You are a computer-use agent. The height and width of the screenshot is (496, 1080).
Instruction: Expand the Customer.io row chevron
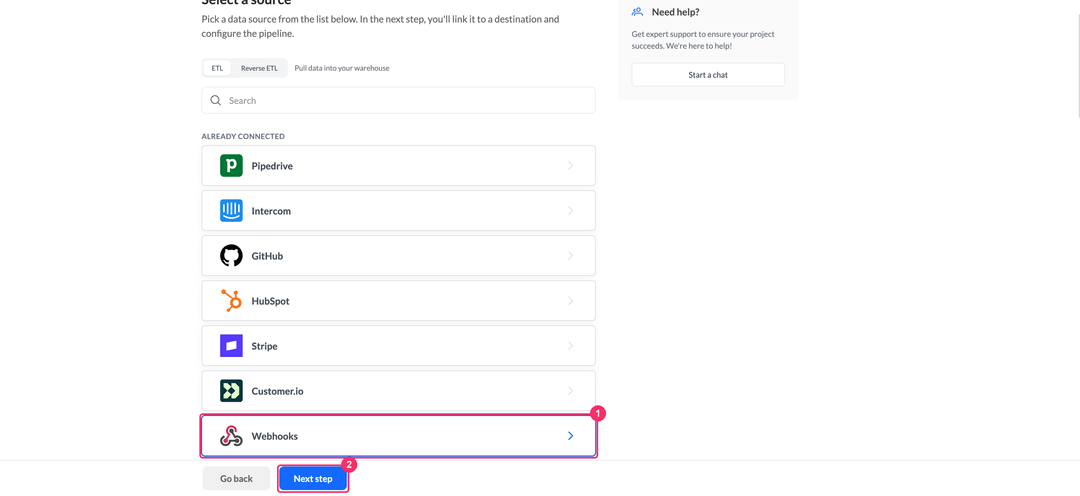point(570,391)
